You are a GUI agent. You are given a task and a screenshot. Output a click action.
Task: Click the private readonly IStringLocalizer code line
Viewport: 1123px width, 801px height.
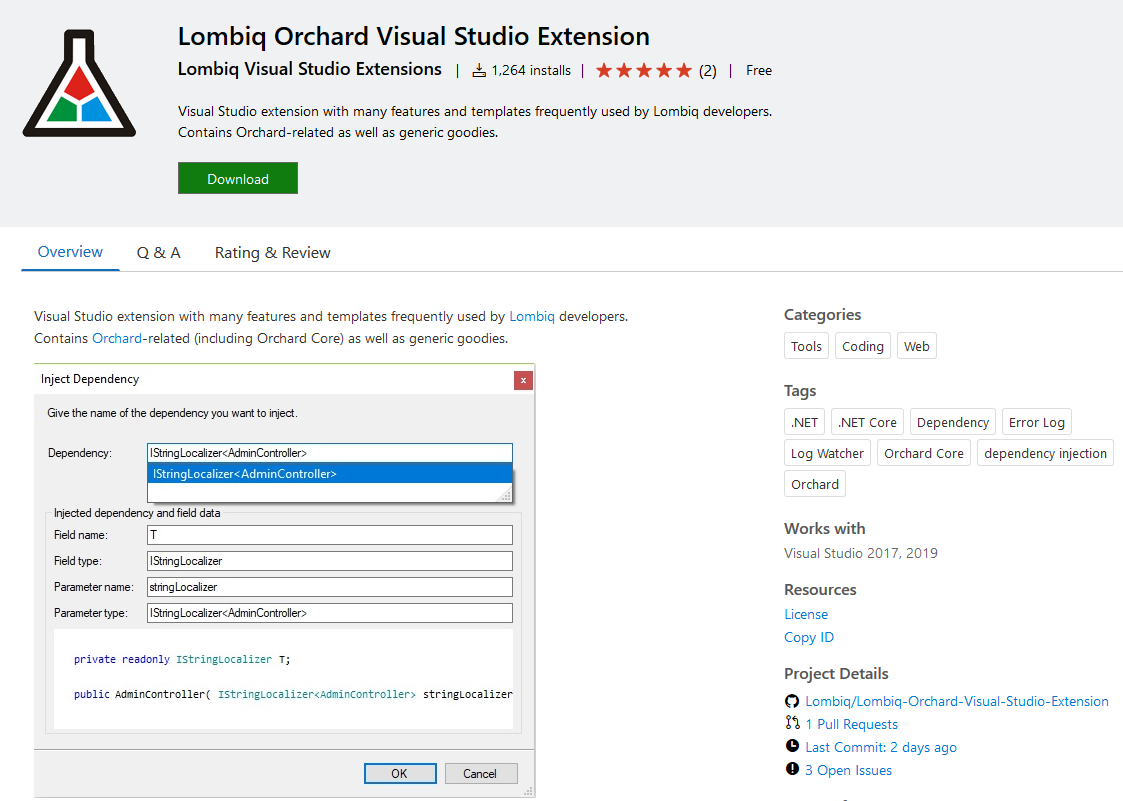click(x=182, y=659)
